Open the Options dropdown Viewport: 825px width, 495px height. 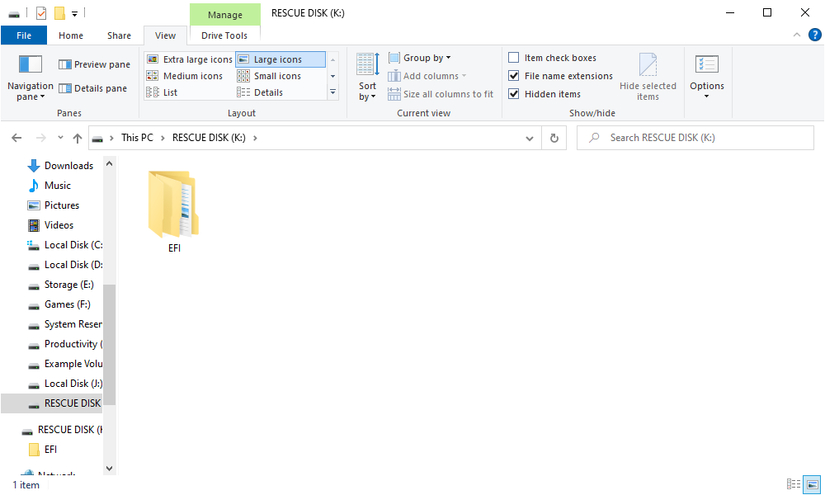(x=707, y=77)
